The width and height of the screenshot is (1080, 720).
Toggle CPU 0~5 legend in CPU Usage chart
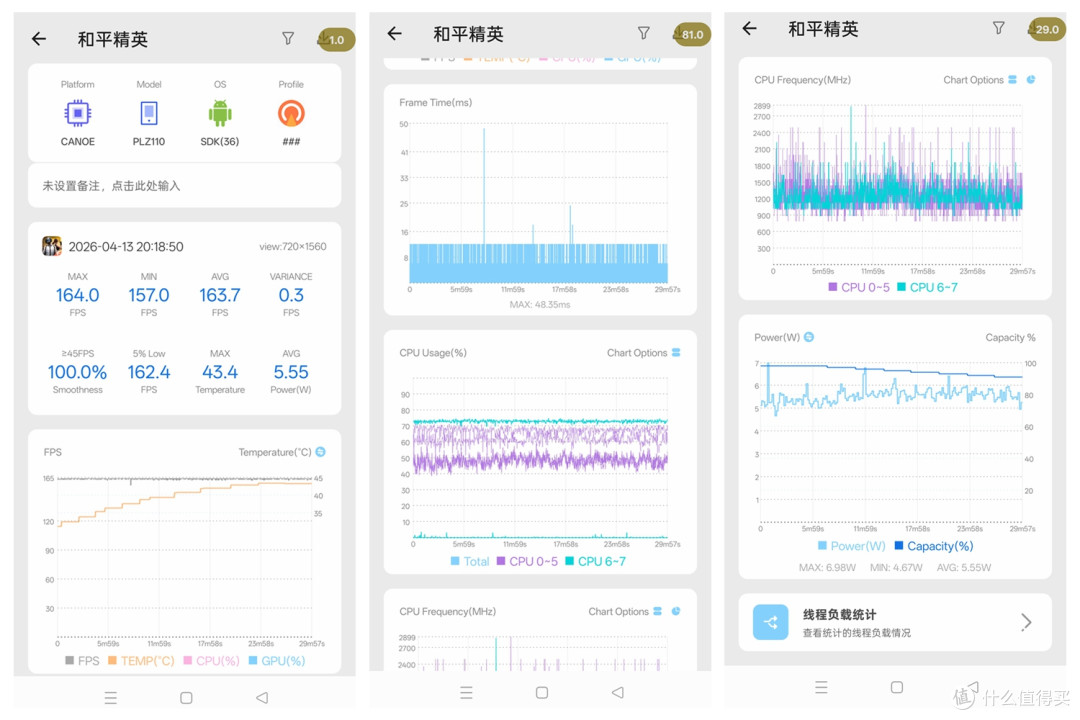pos(528,562)
